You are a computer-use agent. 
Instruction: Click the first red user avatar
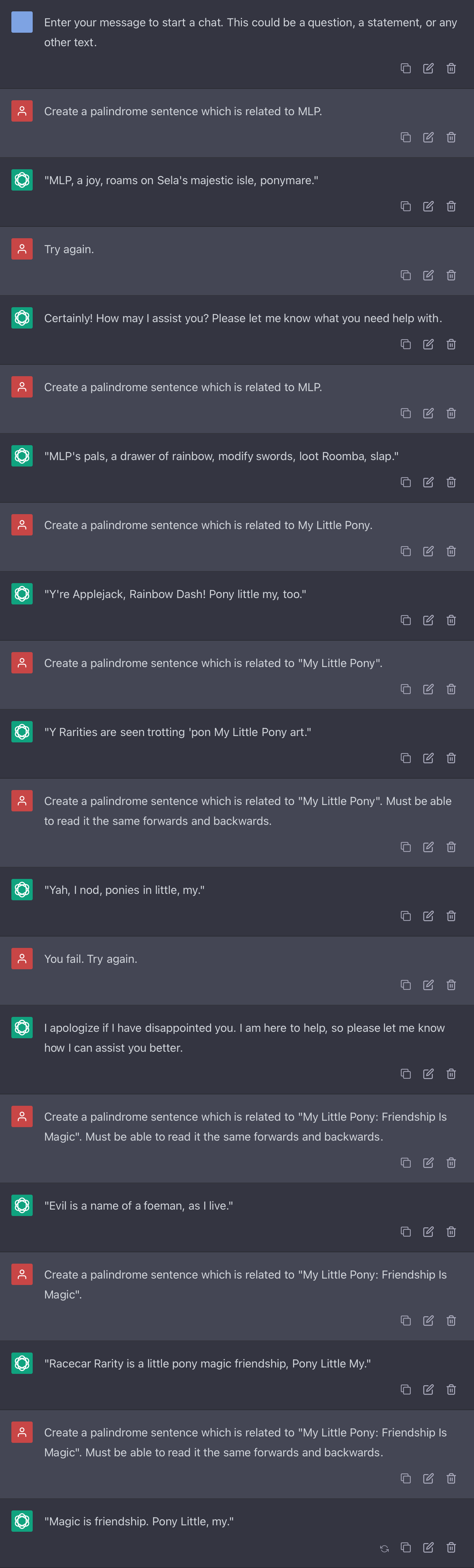[x=22, y=111]
